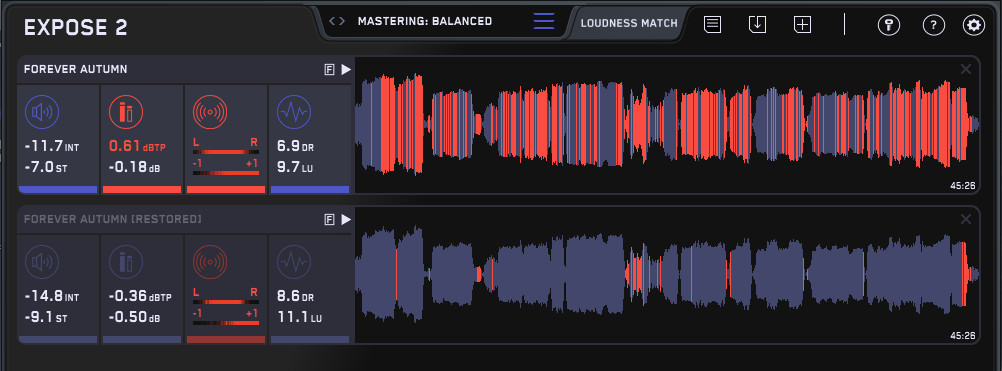Click the 45:26 duration on Forever Autumn

click(x=963, y=186)
